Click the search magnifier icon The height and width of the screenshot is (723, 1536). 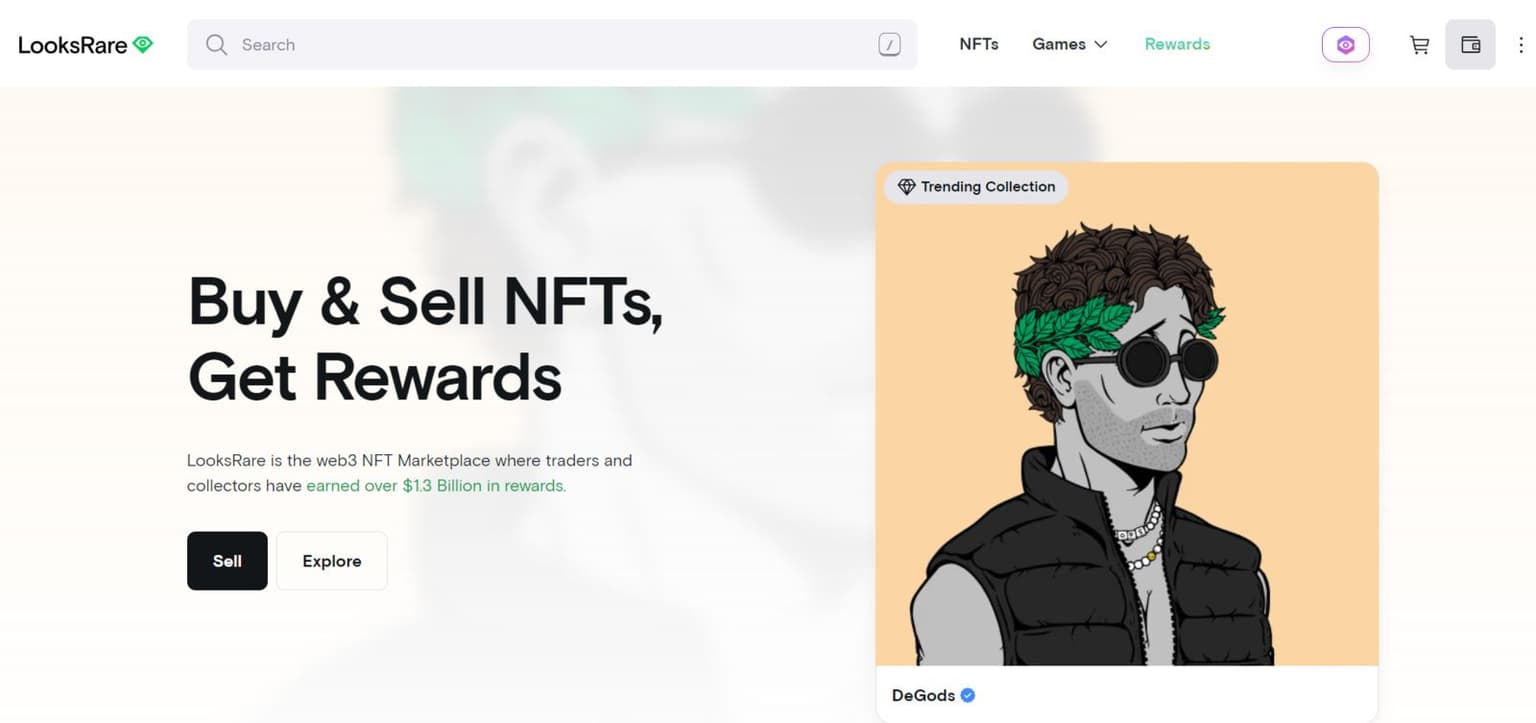click(216, 45)
